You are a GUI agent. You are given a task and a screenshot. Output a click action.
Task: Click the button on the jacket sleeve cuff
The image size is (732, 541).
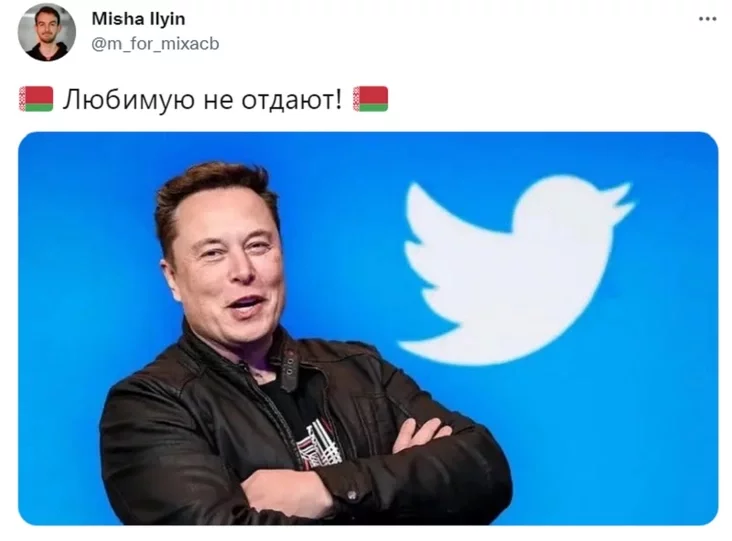point(352,495)
